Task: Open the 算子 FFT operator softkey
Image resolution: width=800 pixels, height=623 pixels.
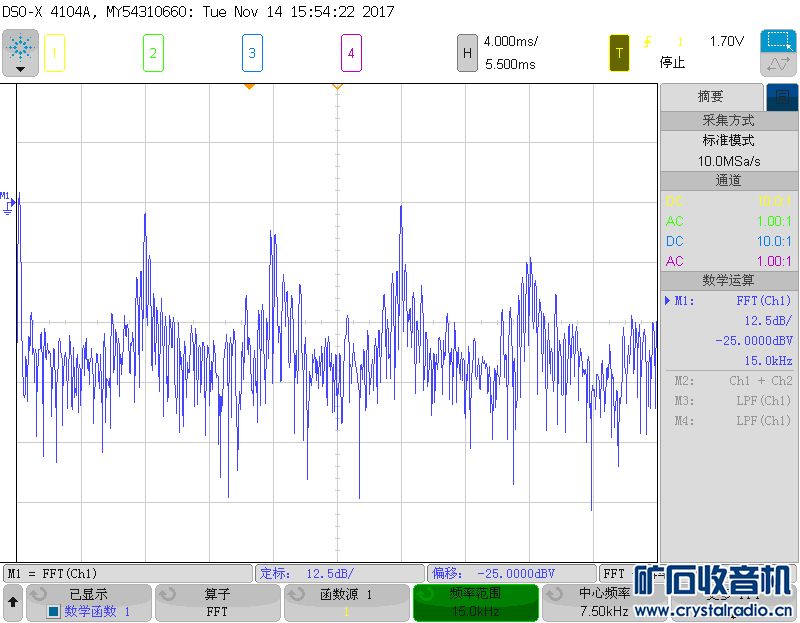Action: 217,603
